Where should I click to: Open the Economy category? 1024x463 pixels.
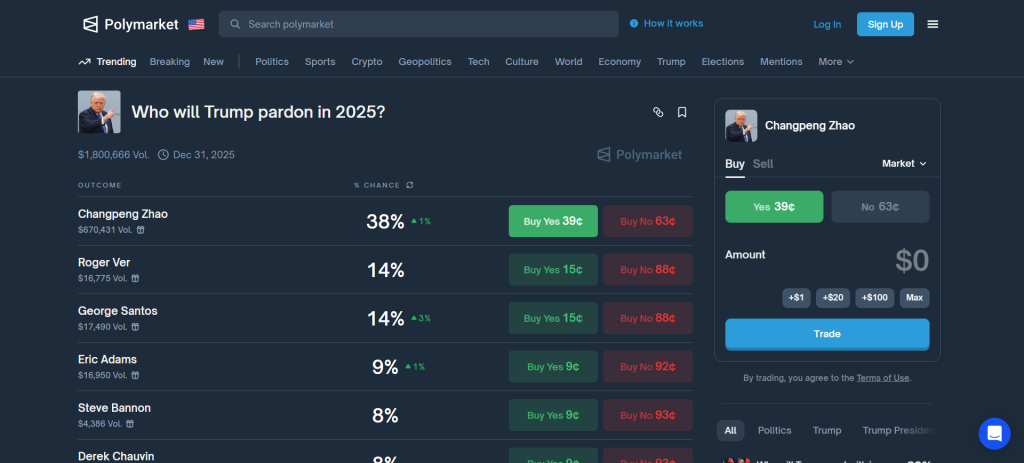pos(620,61)
